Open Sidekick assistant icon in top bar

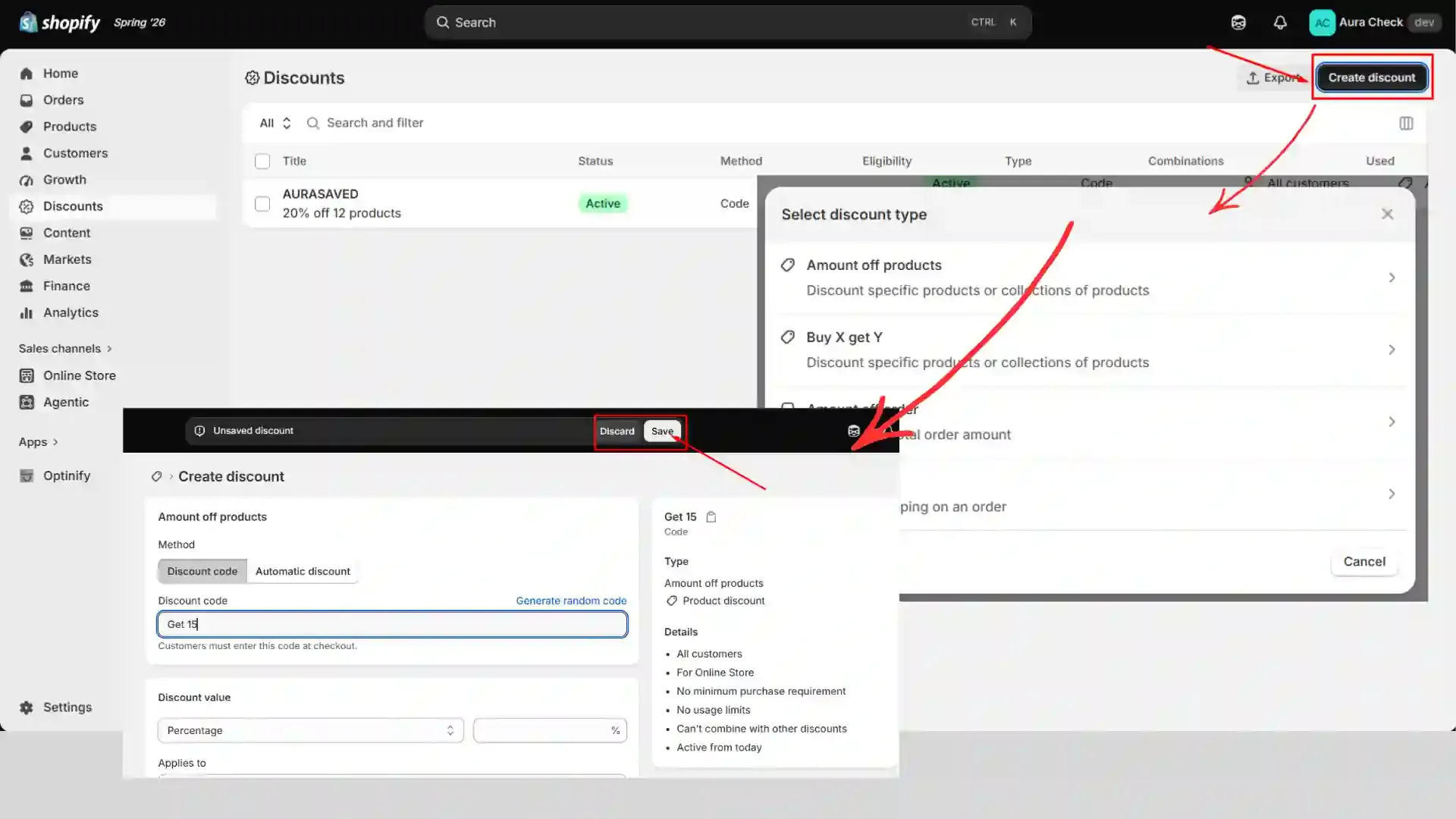pos(1238,23)
